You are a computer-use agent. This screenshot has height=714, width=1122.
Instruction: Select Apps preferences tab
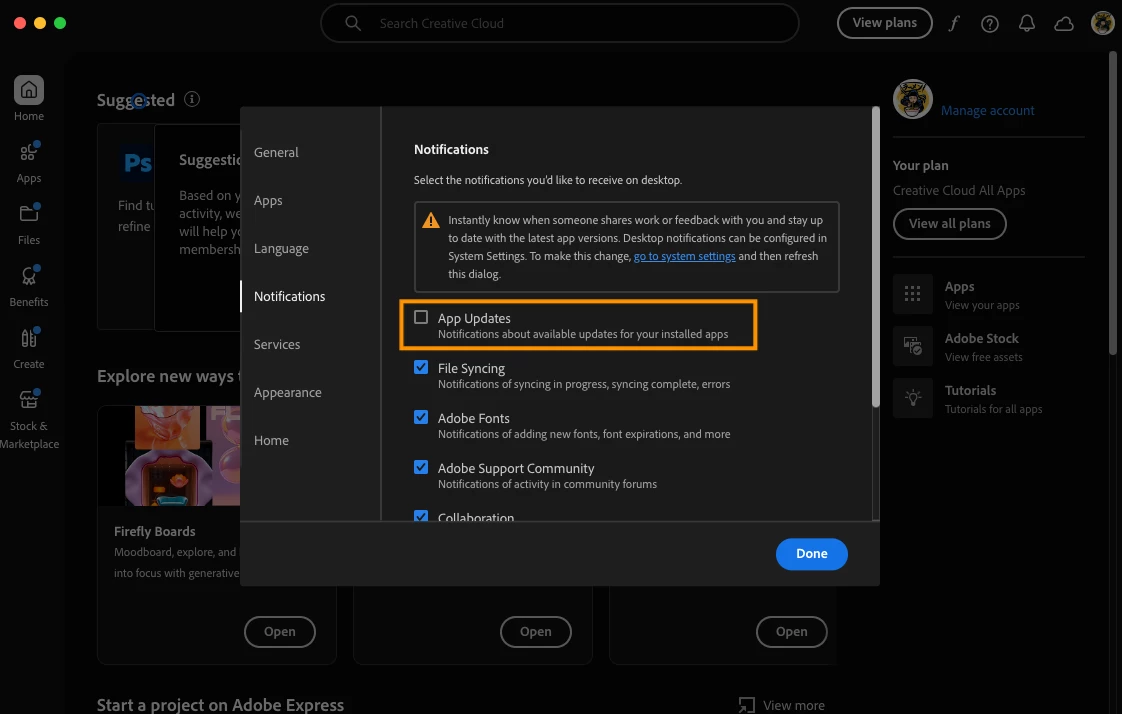[x=268, y=200]
